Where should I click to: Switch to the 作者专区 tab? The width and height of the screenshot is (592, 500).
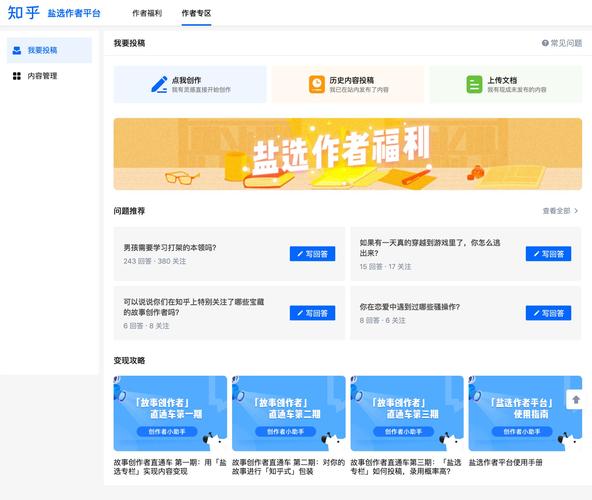(196, 13)
